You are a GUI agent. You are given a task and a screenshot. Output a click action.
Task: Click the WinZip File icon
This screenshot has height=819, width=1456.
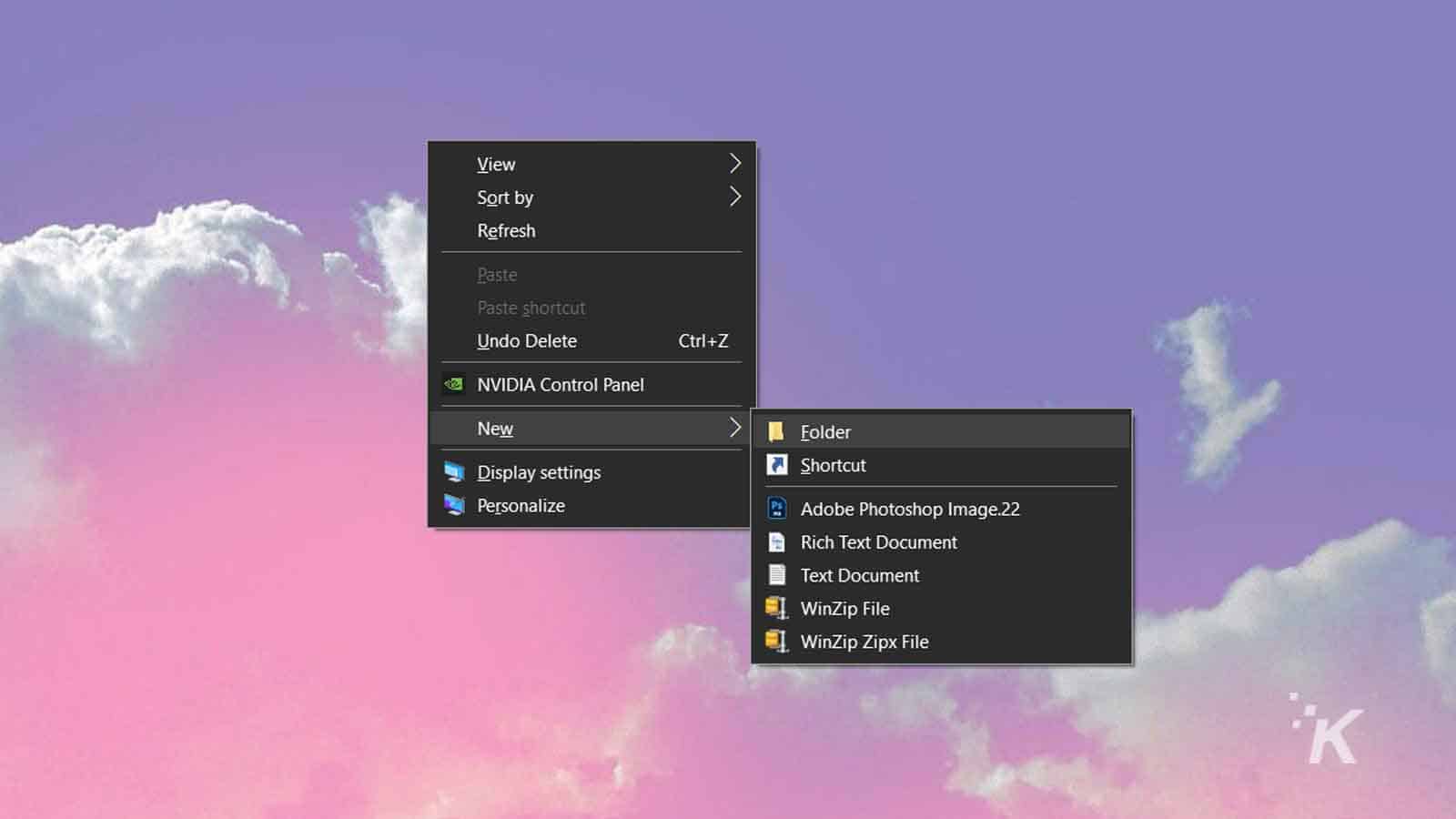coord(776,608)
